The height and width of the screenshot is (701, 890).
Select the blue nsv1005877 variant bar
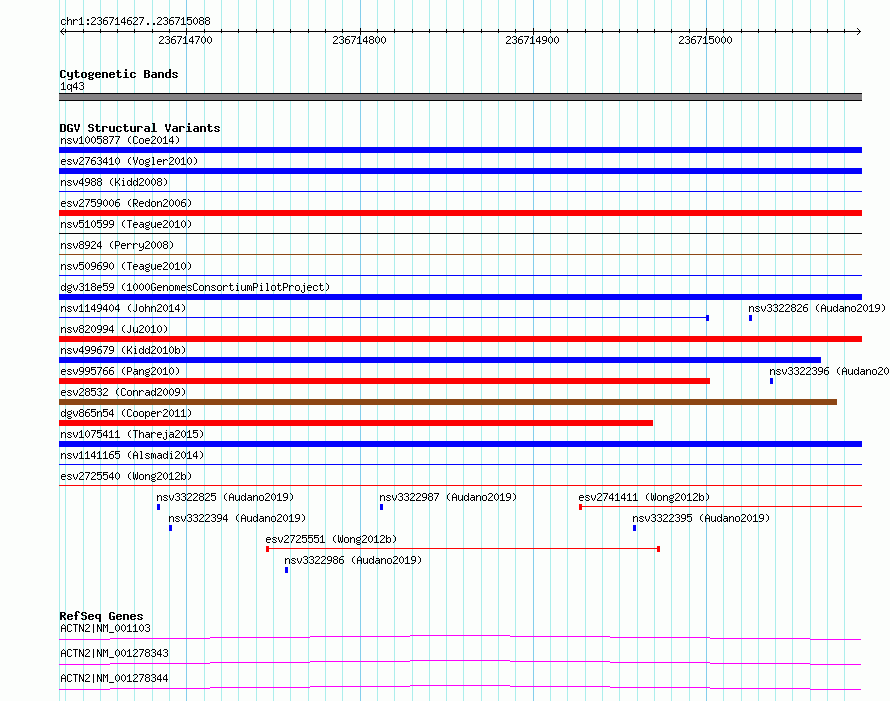tap(460, 150)
